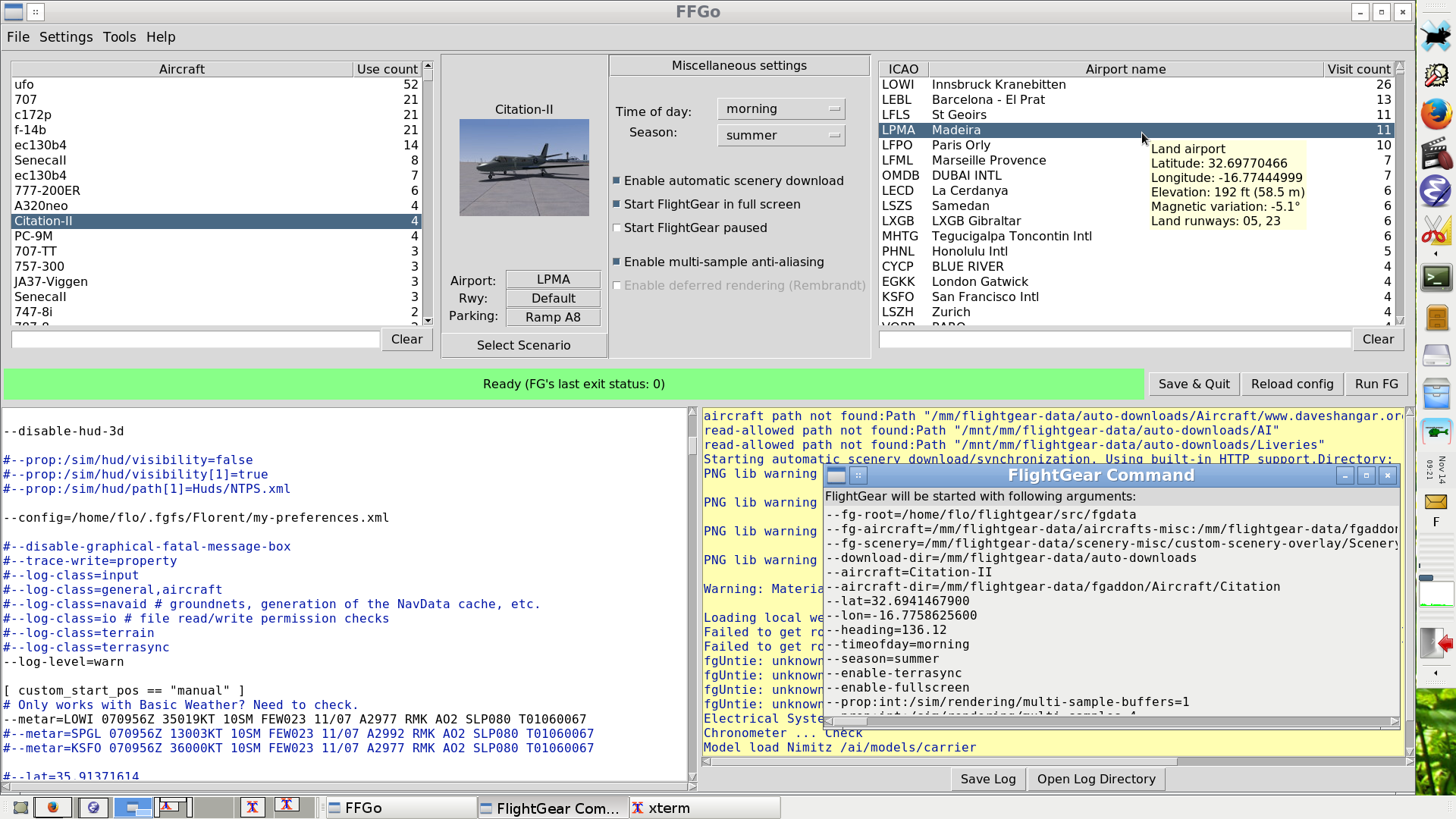Click the Select Scenario button
The image size is (1456, 819).
[524, 345]
